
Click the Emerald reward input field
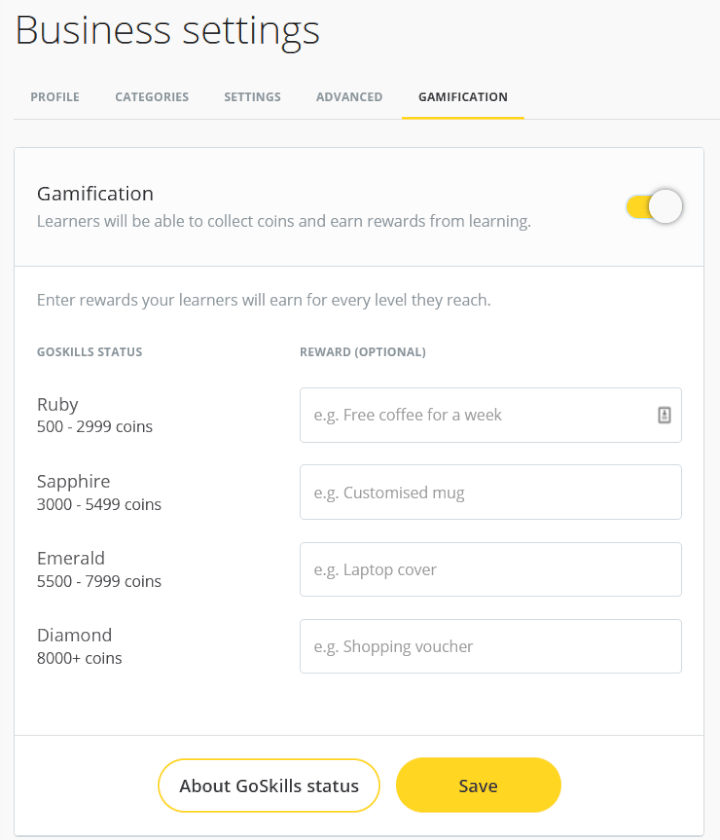tap(490, 569)
